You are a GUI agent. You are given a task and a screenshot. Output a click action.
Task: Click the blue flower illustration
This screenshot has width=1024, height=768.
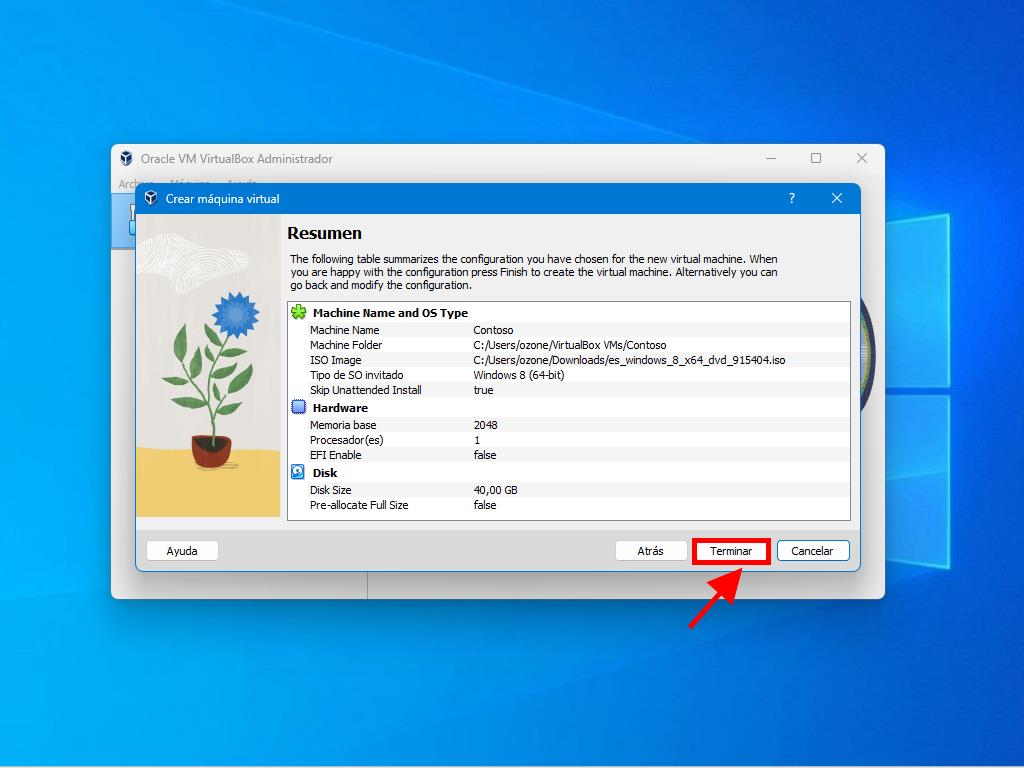[x=235, y=315]
